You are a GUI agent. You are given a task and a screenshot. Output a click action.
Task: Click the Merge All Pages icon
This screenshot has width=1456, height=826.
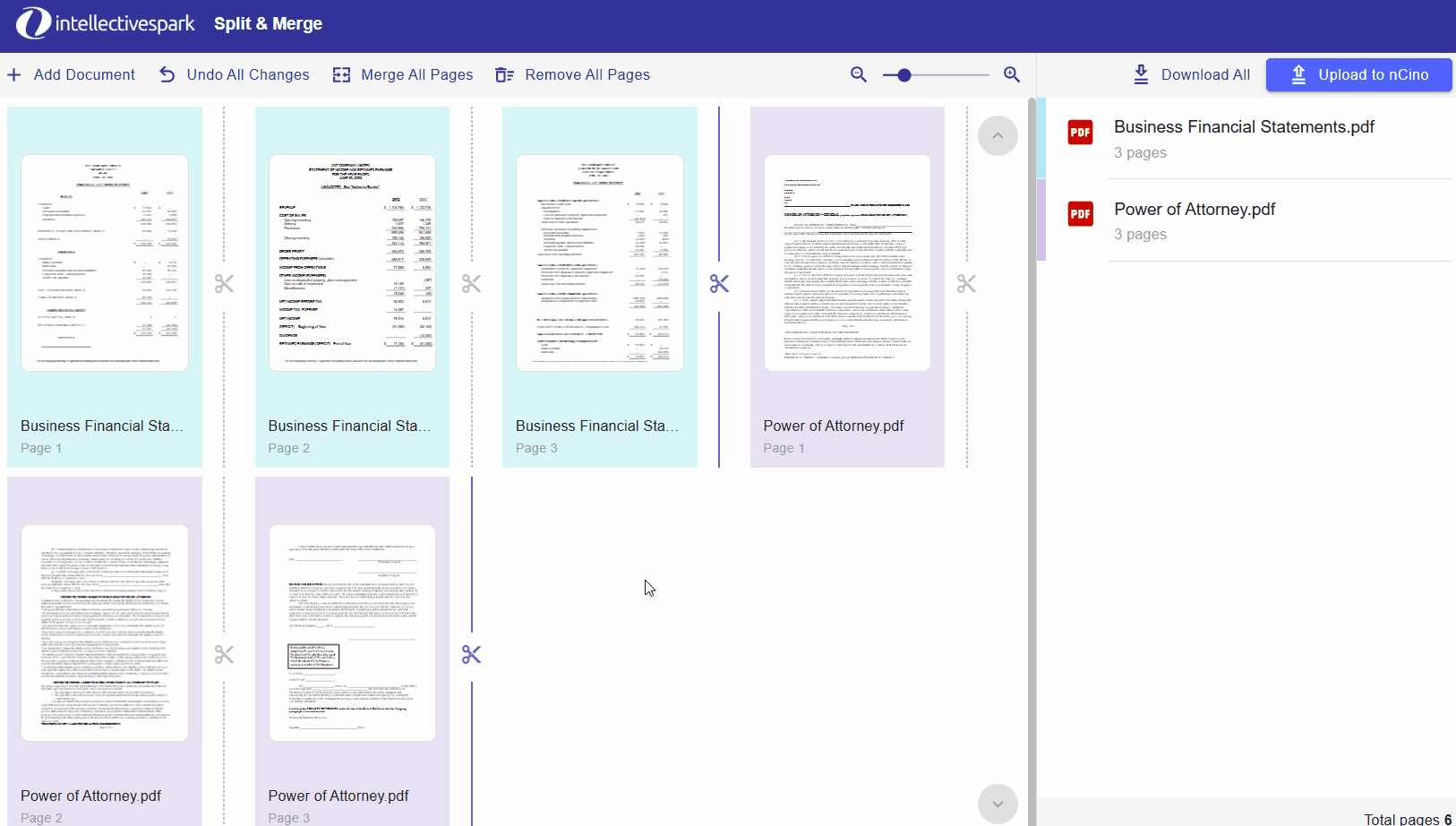tap(341, 74)
